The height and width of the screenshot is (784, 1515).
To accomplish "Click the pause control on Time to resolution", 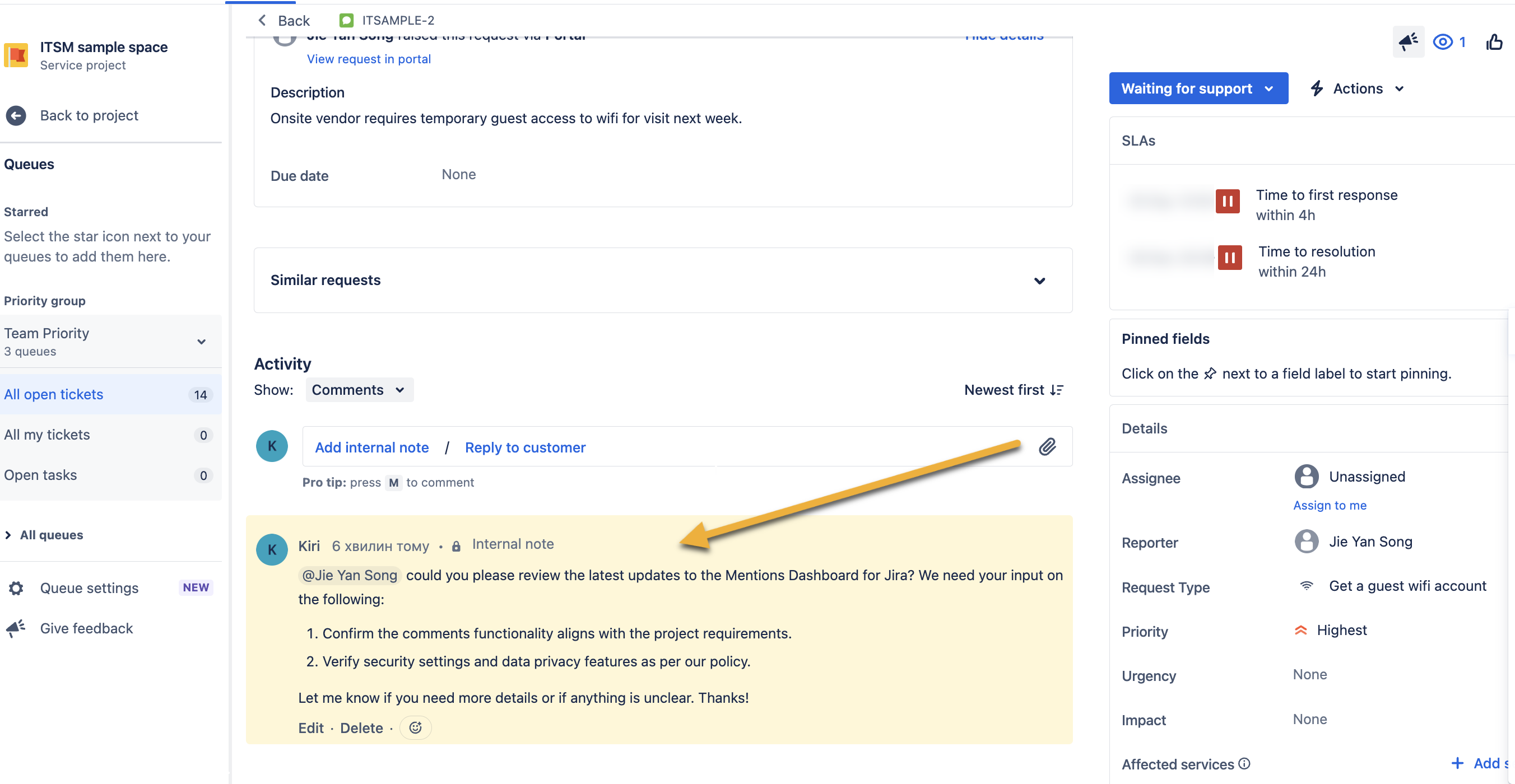I will click(x=1230, y=258).
